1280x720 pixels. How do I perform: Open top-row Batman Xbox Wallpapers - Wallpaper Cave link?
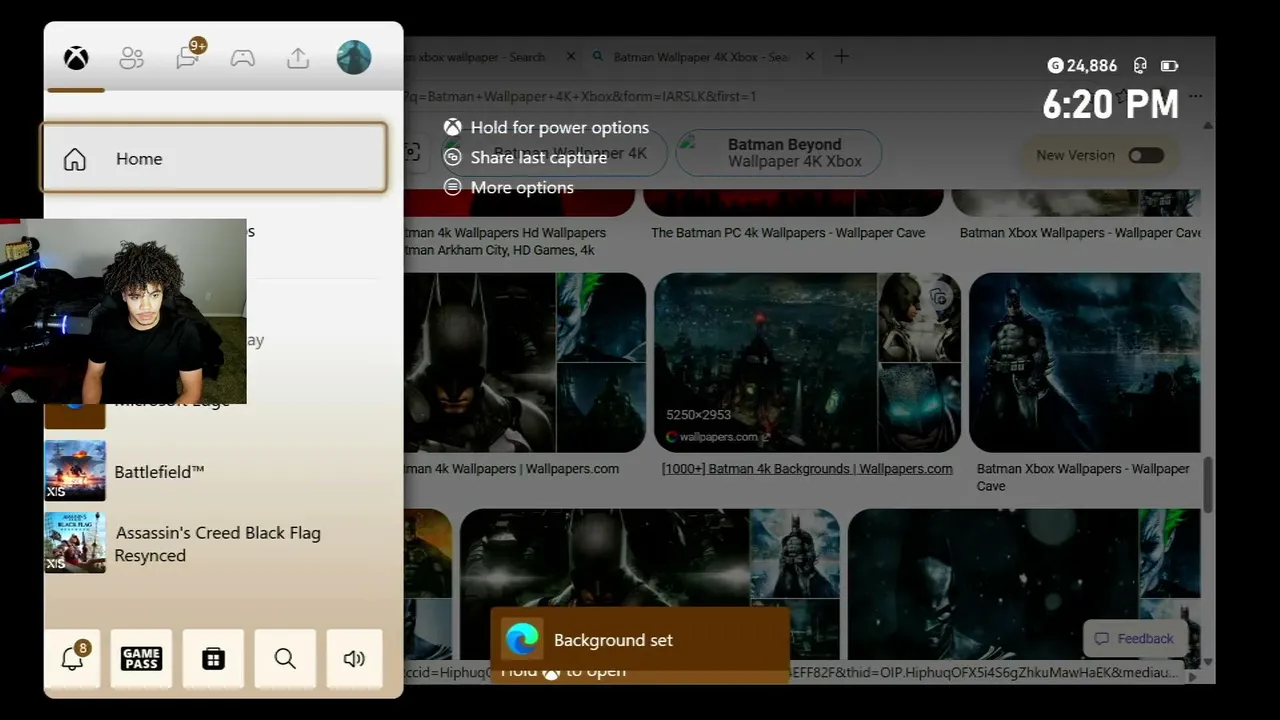click(1080, 233)
